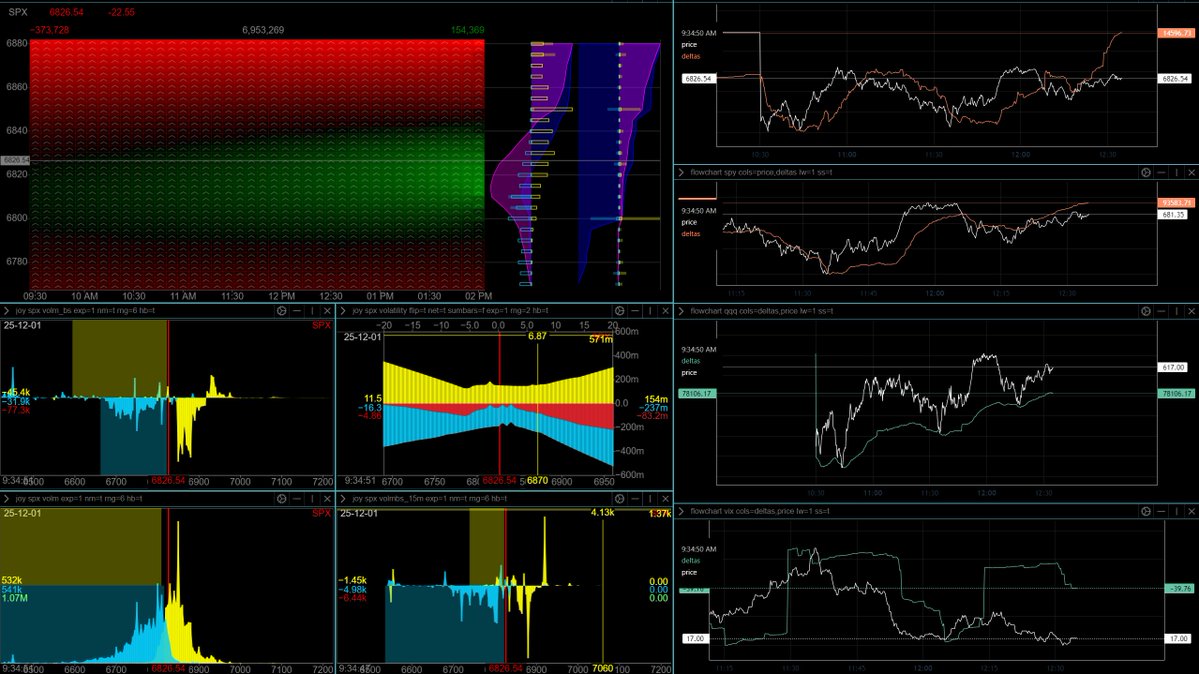The image size is (1199, 674).
Task: Minimize the volatility panel
Action: tap(635, 311)
